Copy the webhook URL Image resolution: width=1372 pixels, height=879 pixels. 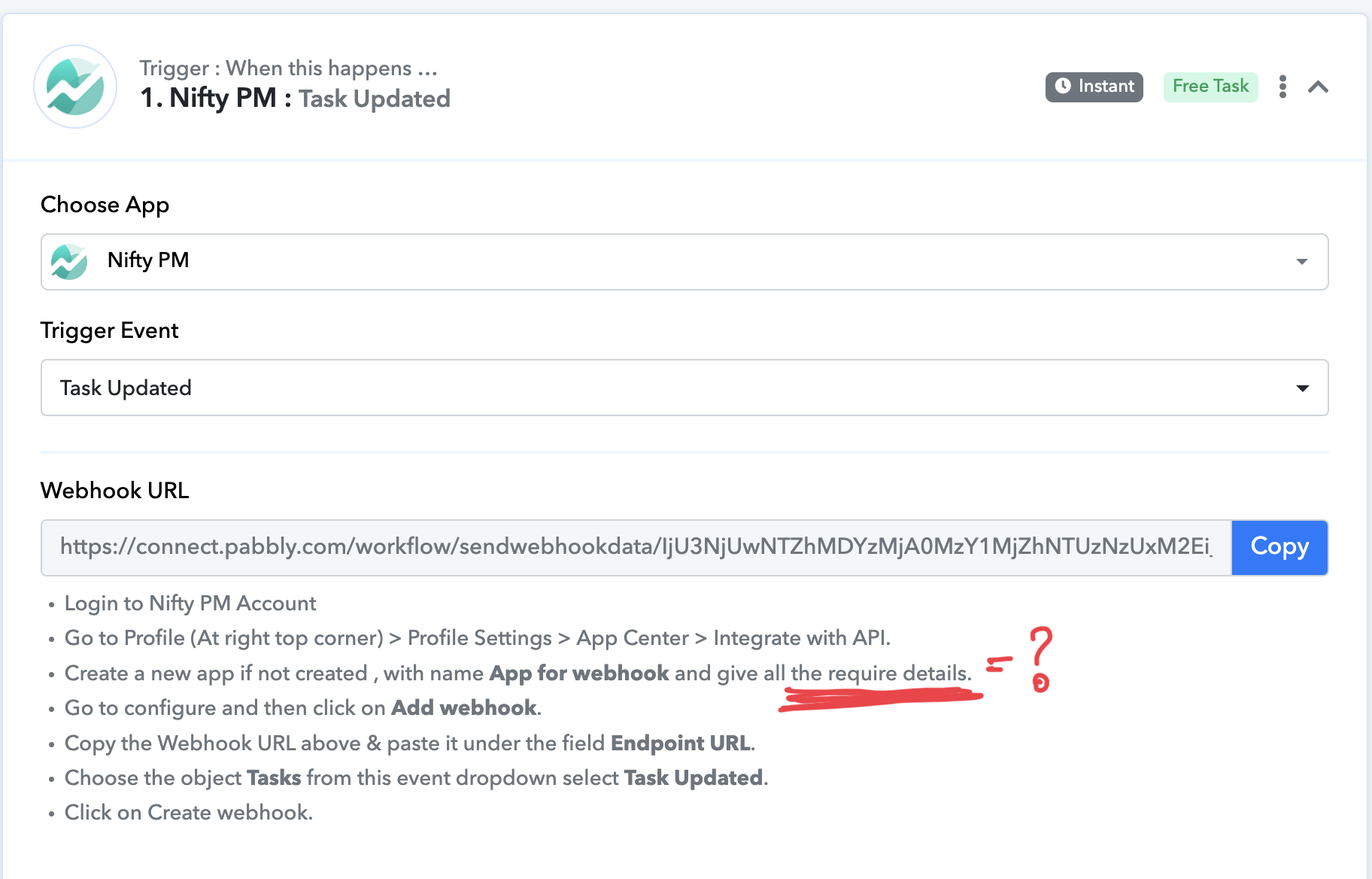pos(1279,547)
